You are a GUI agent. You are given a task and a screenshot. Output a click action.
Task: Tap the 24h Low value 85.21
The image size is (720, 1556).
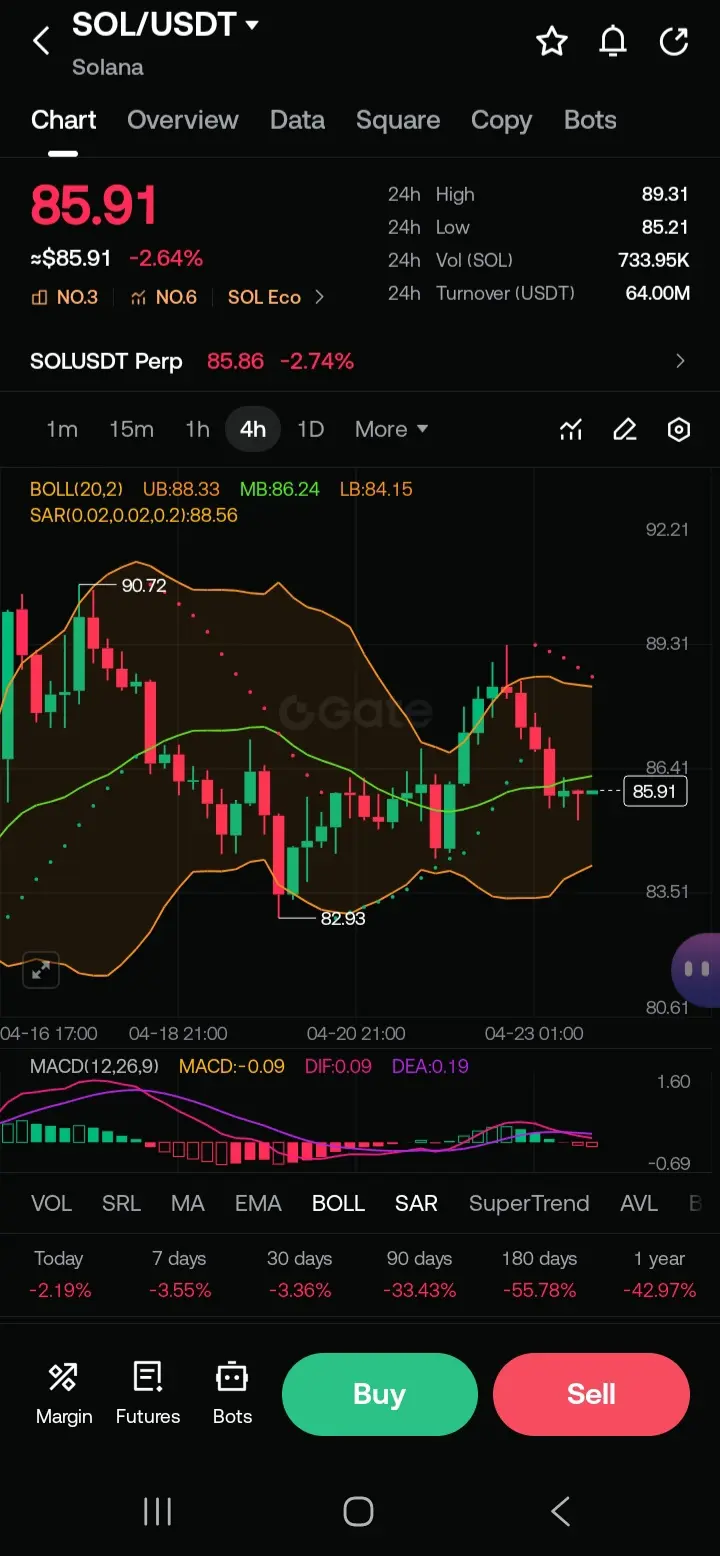pos(665,227)
